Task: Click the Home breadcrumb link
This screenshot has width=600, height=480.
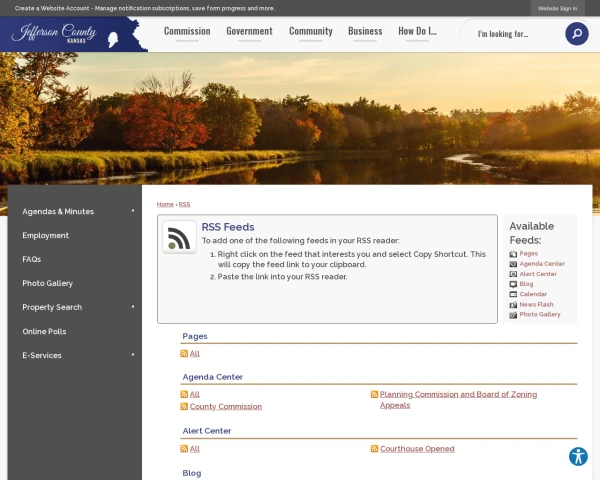Action: click(165, 204)
